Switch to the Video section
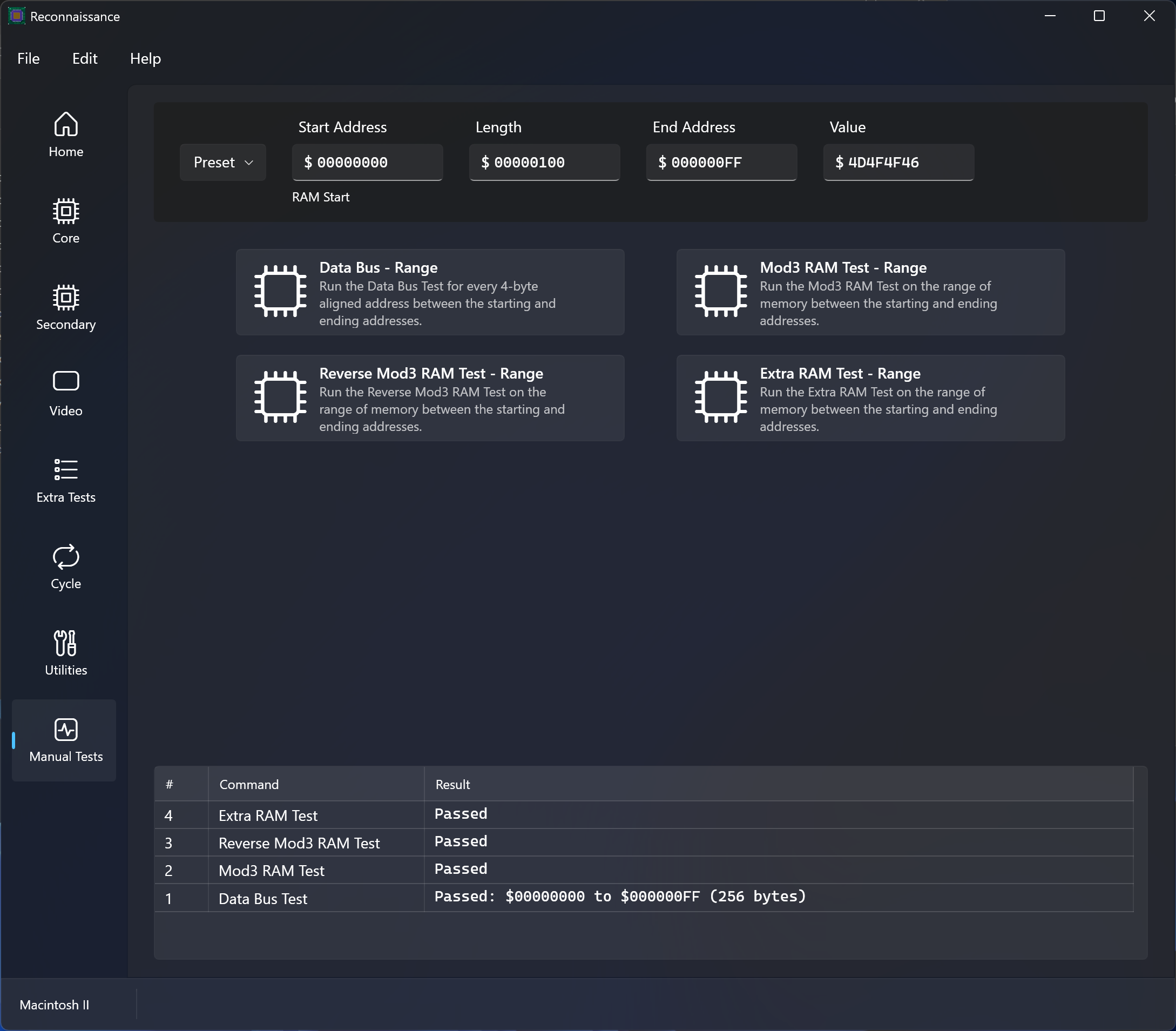Viewport: 1176px width, 1031px height. pyautogui.click(x=65, y=394)
